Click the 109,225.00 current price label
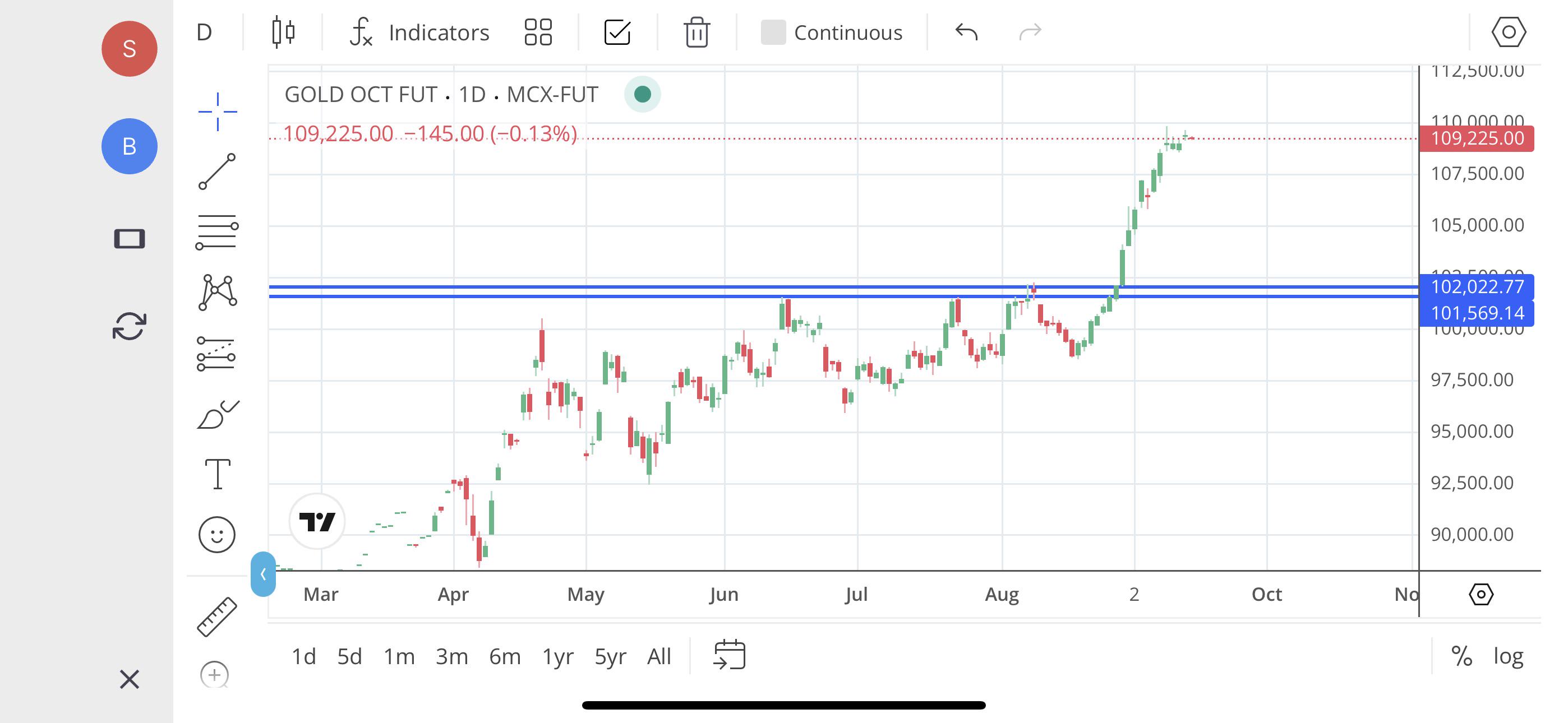 coord(1477,138)
